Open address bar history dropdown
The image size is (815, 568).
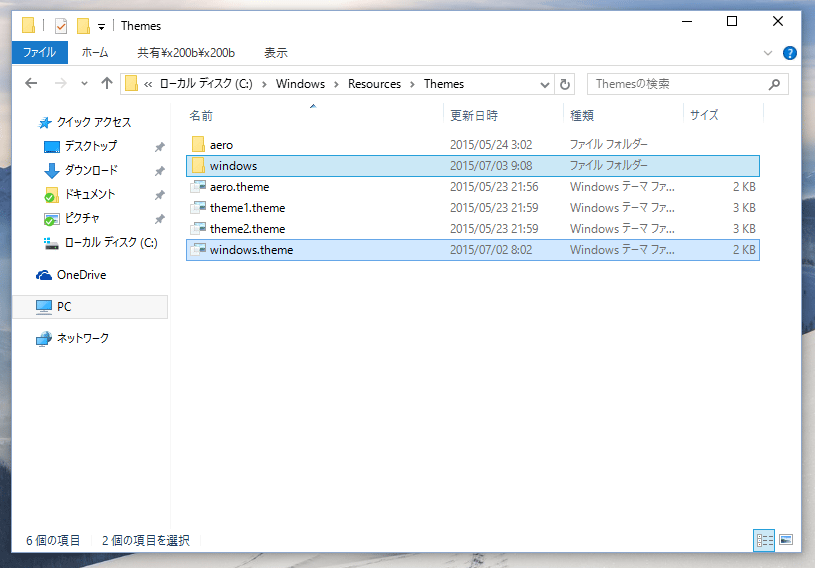pyautogui.click(x=545, y=85)
